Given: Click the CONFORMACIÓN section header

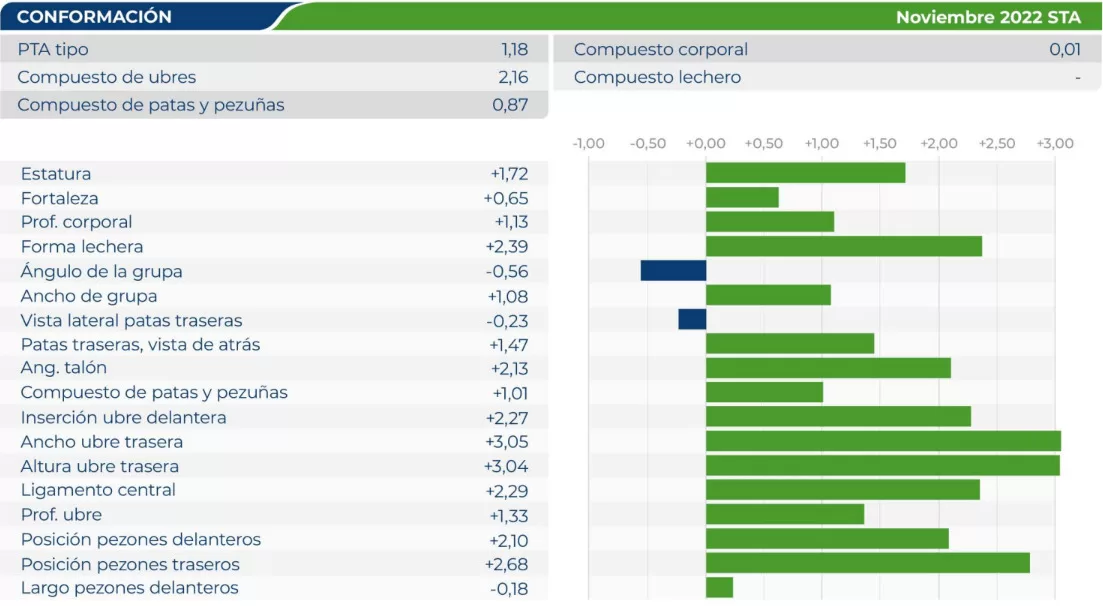Looking at the screenshot, I should click(x=95, y=17).
